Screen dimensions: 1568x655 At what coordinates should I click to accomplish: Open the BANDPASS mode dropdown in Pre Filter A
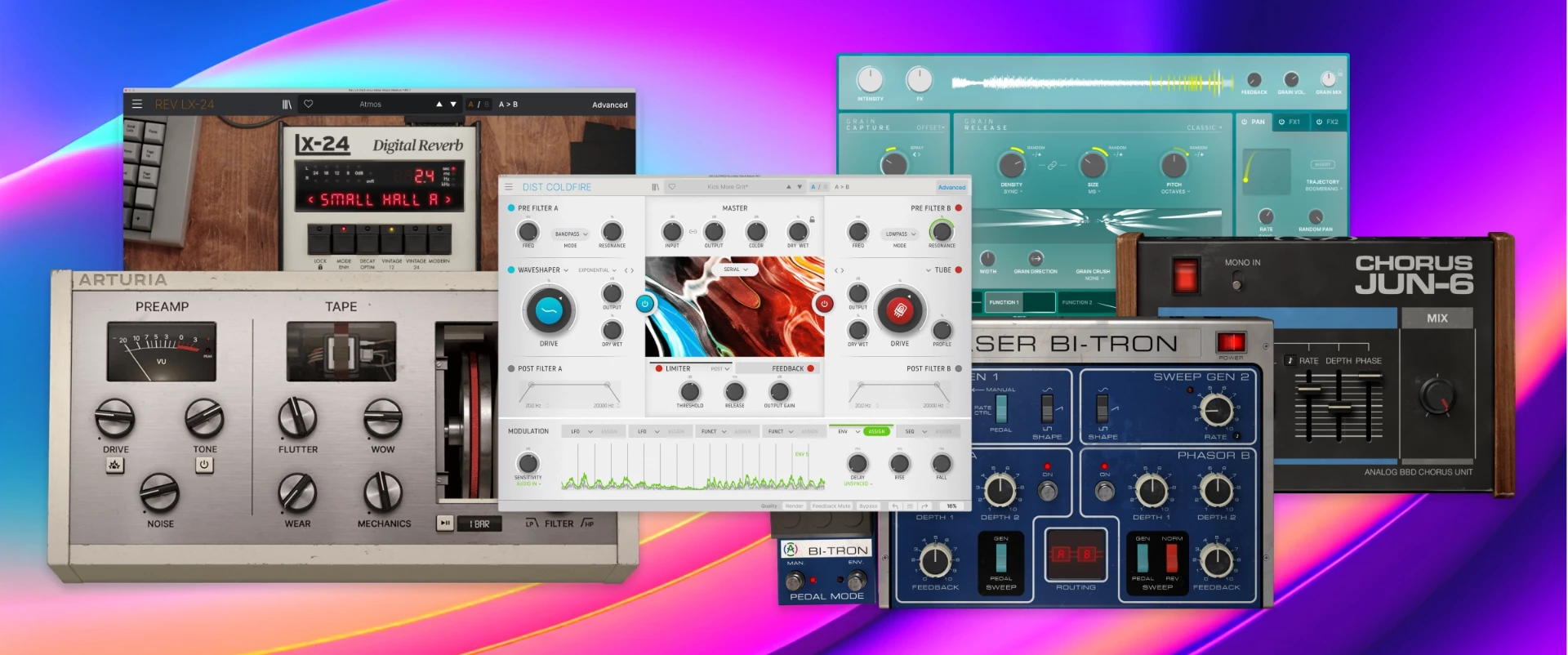(x=570, y=234)
